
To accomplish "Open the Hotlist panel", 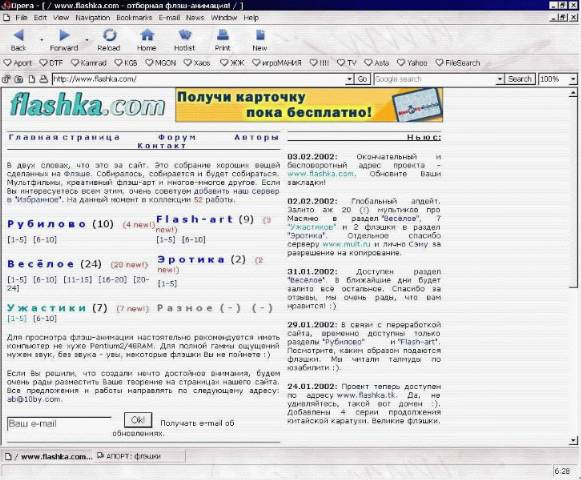I will tap(185, 40).
